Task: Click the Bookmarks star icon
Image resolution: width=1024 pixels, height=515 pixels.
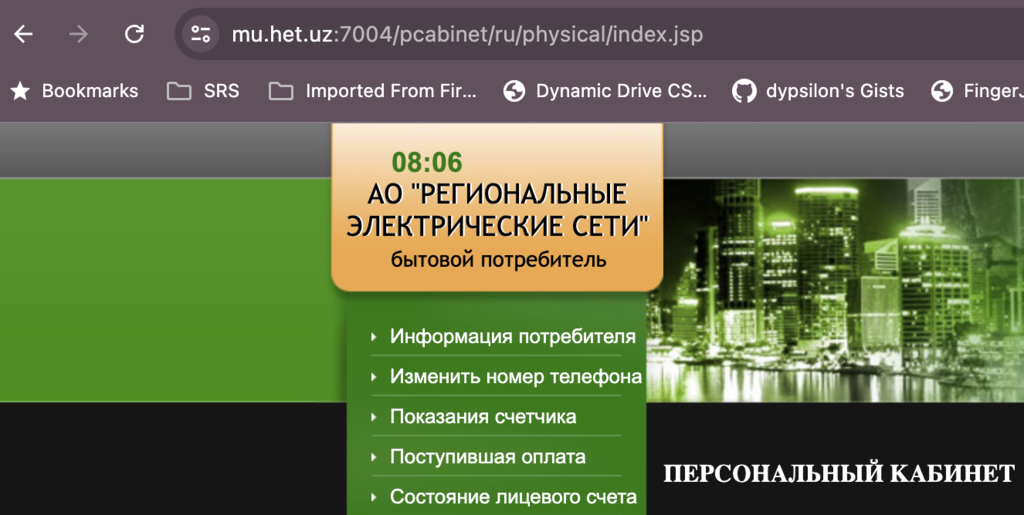Action: coord(20,91)
